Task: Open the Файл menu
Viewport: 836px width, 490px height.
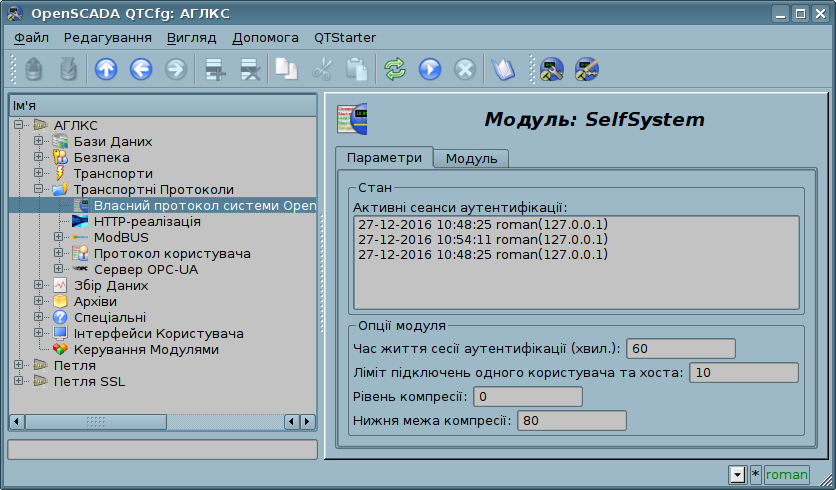Action: click(x=31, y=38)
